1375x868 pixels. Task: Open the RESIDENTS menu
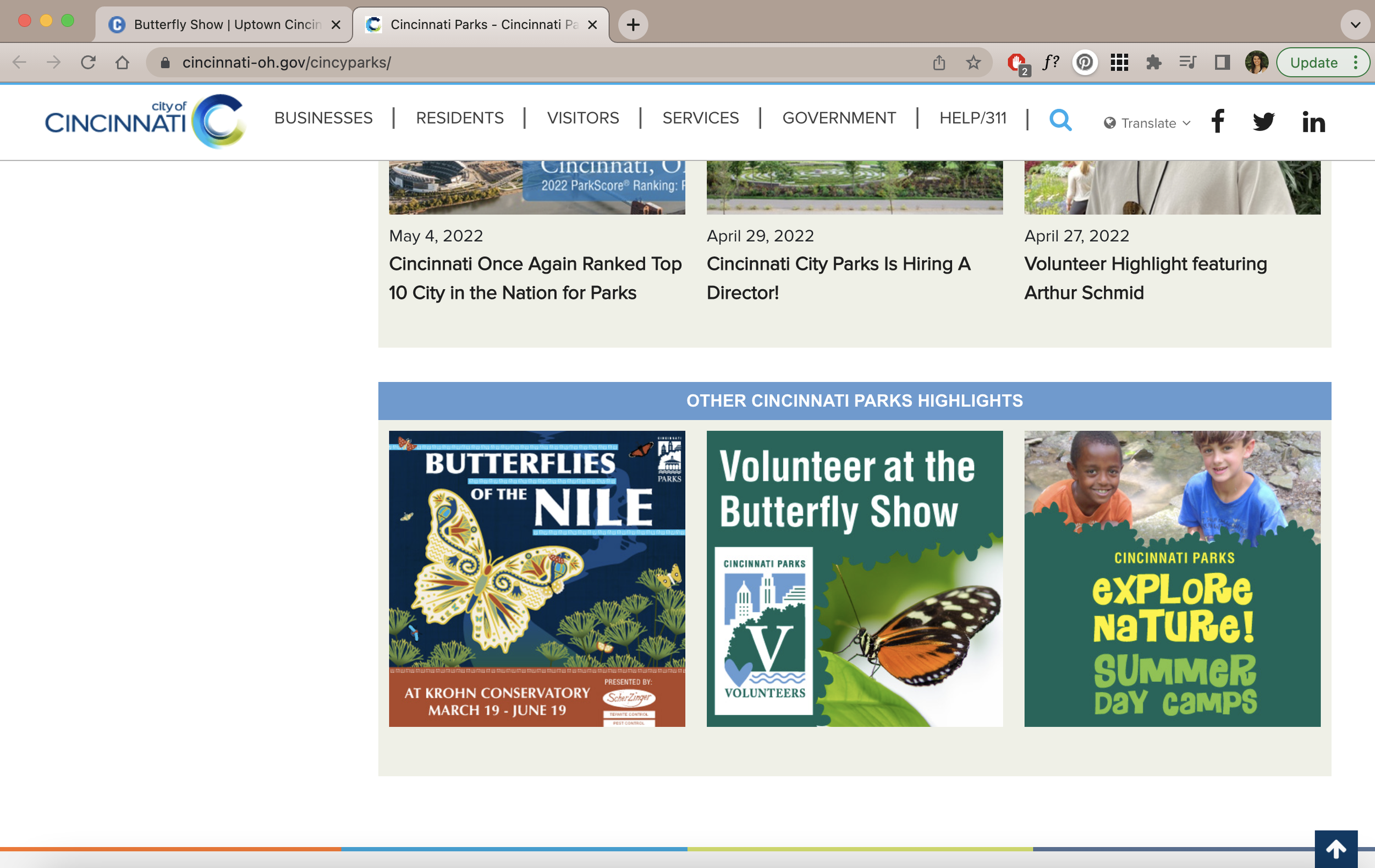pos(460,118)
